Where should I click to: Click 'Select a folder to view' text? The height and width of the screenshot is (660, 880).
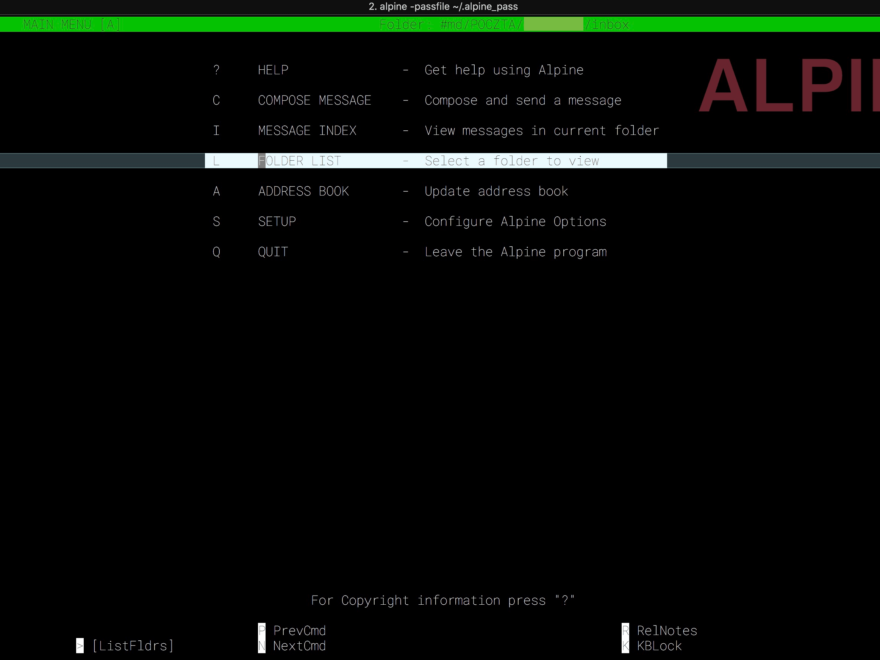coord(511,161)
